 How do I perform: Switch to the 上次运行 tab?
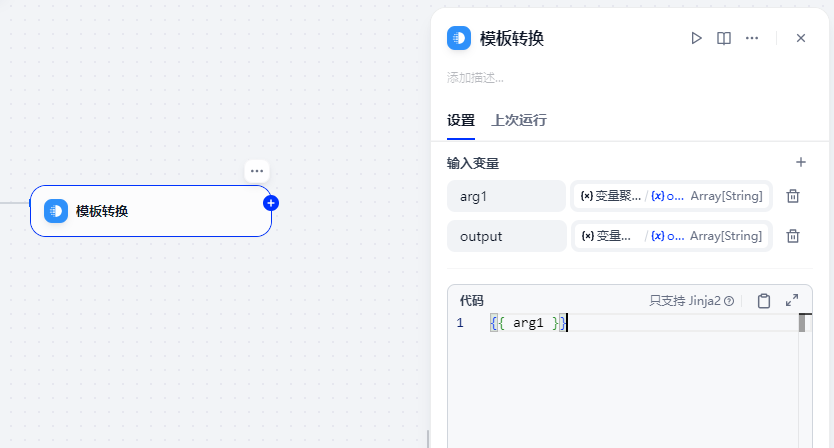(519, 120)
